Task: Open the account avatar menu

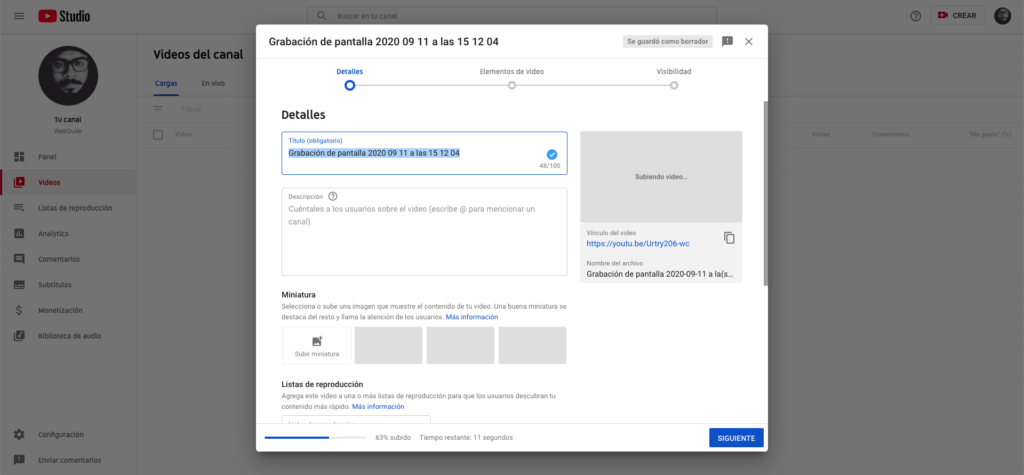Action: tap(1002, 16)
